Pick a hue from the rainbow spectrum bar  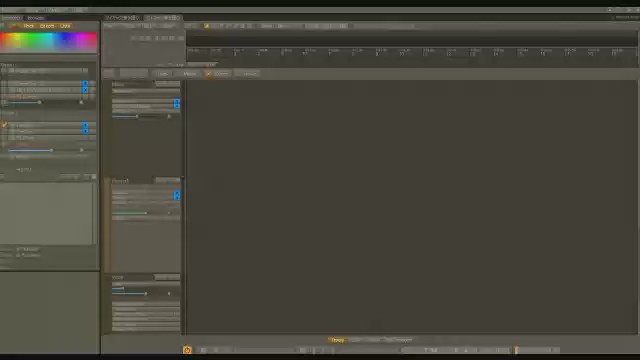click(49, 42)
